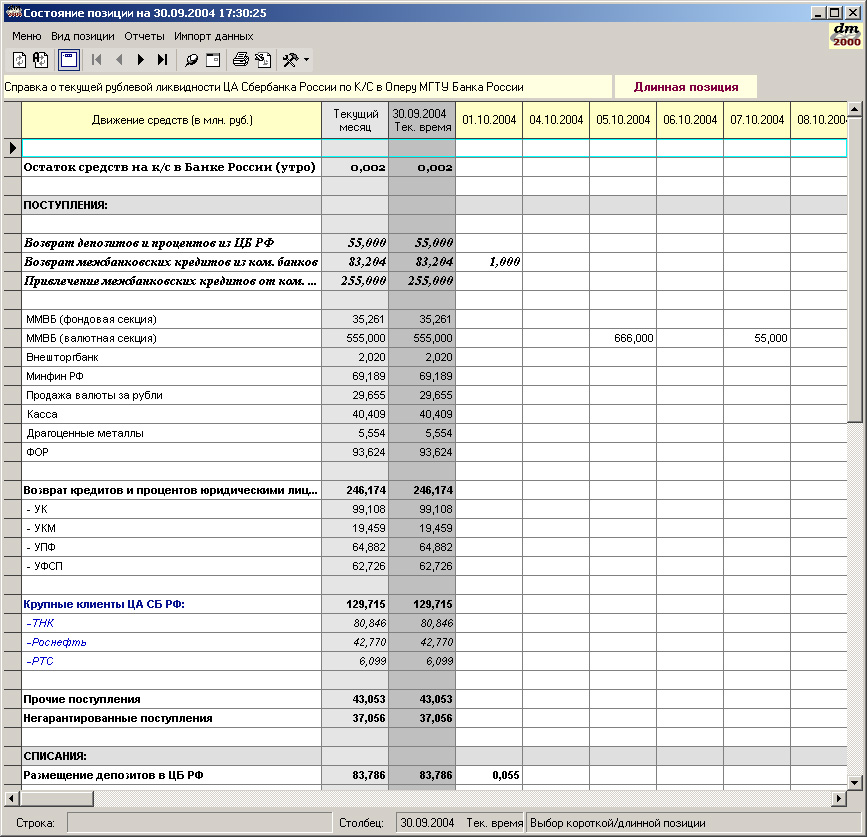The height and width of the screenshot is (837, 867).
Task: Open the Импорт данных menu
Action: (213, 36)
